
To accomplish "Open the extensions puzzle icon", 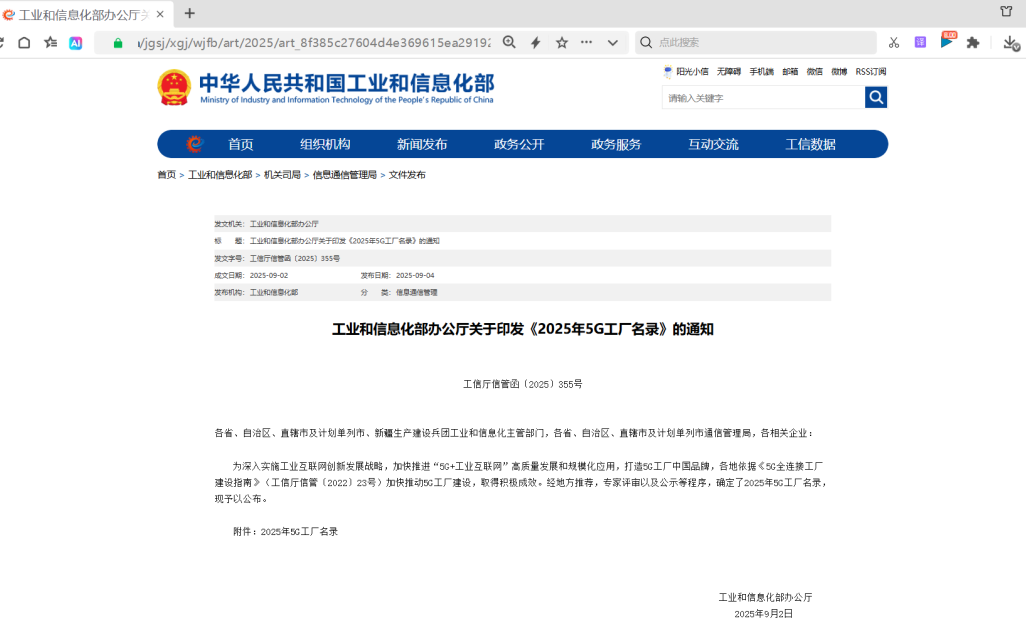I will 972,43.
